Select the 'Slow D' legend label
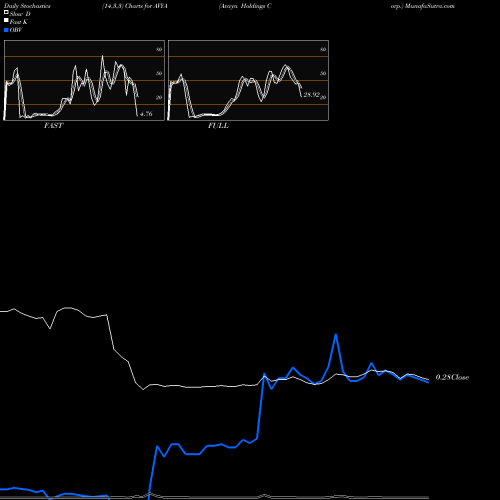This screenshot has height=500, width=500. 20,14
